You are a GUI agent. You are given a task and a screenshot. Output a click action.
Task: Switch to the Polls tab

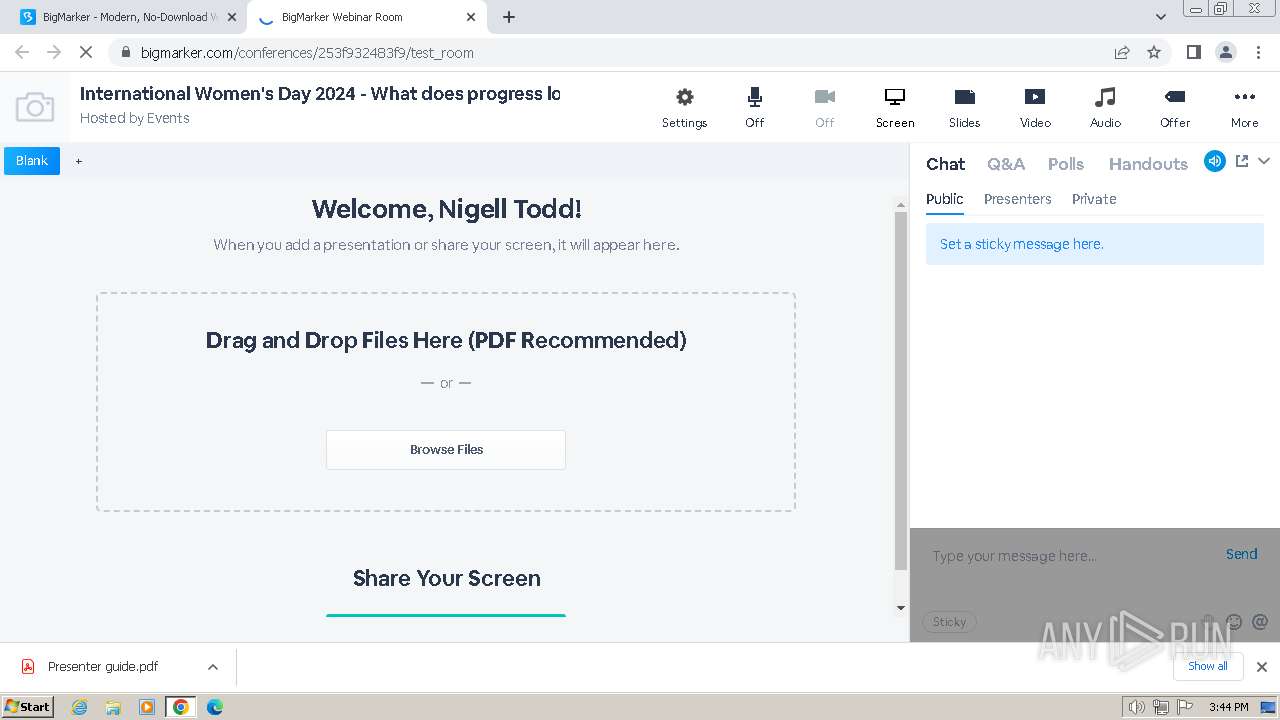coord(1066,164)
